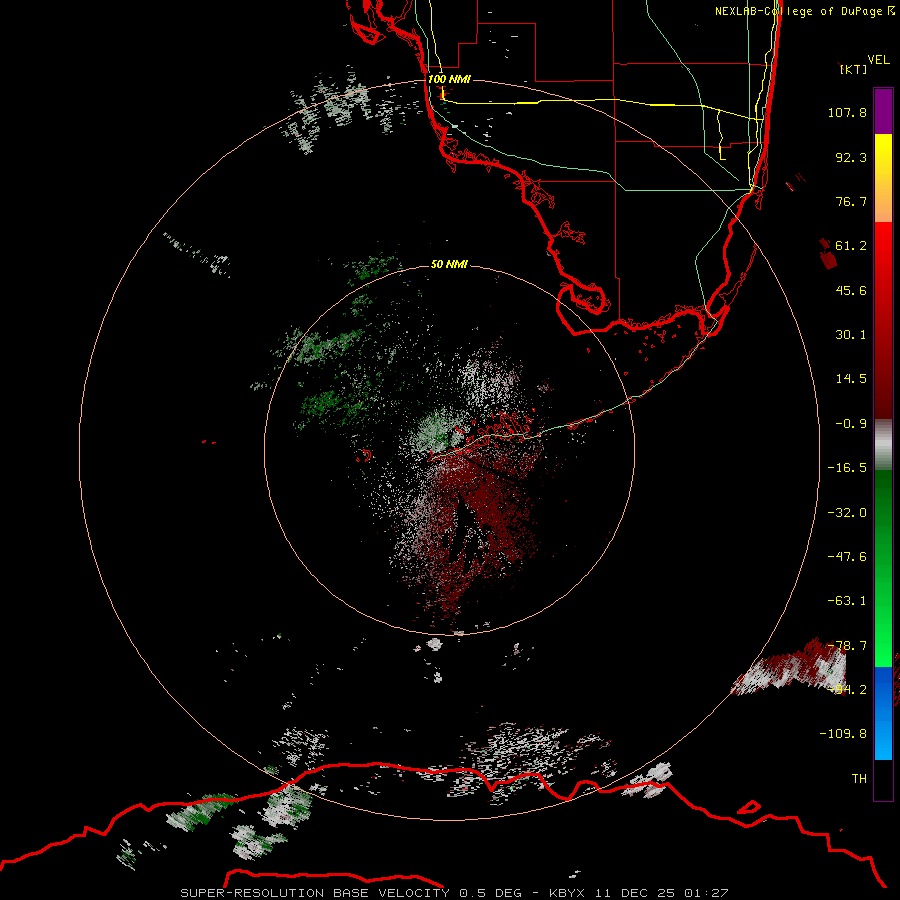Click the [KT] units label

point(854,69)
